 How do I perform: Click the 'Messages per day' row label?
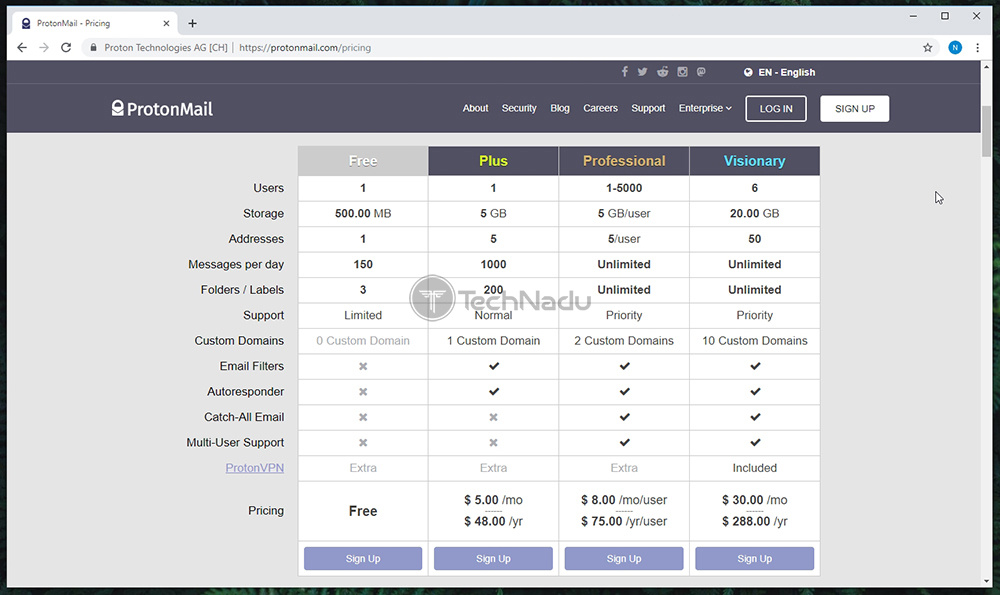coord(236,265)
